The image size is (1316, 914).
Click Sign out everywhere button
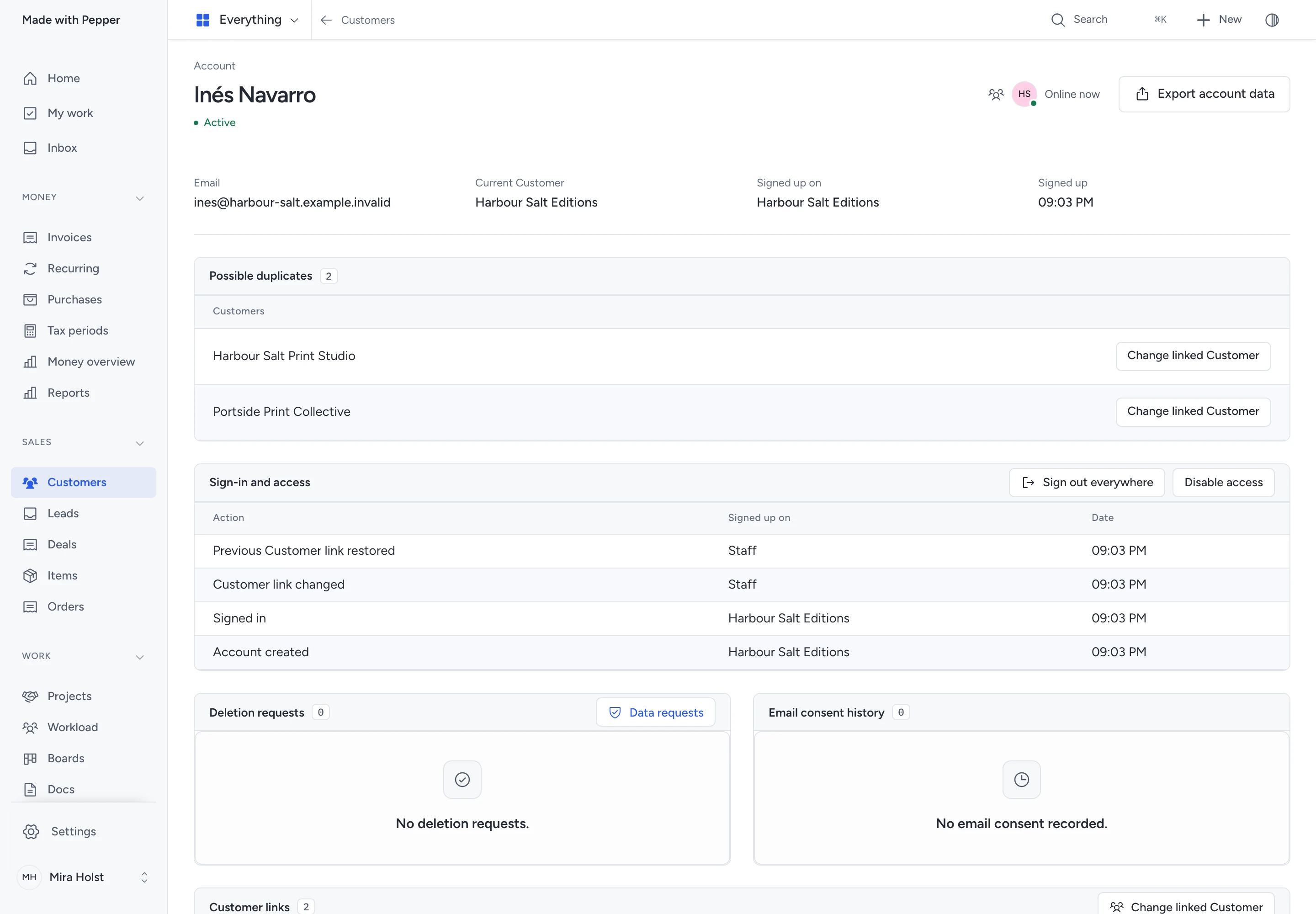click(1086, 483)
